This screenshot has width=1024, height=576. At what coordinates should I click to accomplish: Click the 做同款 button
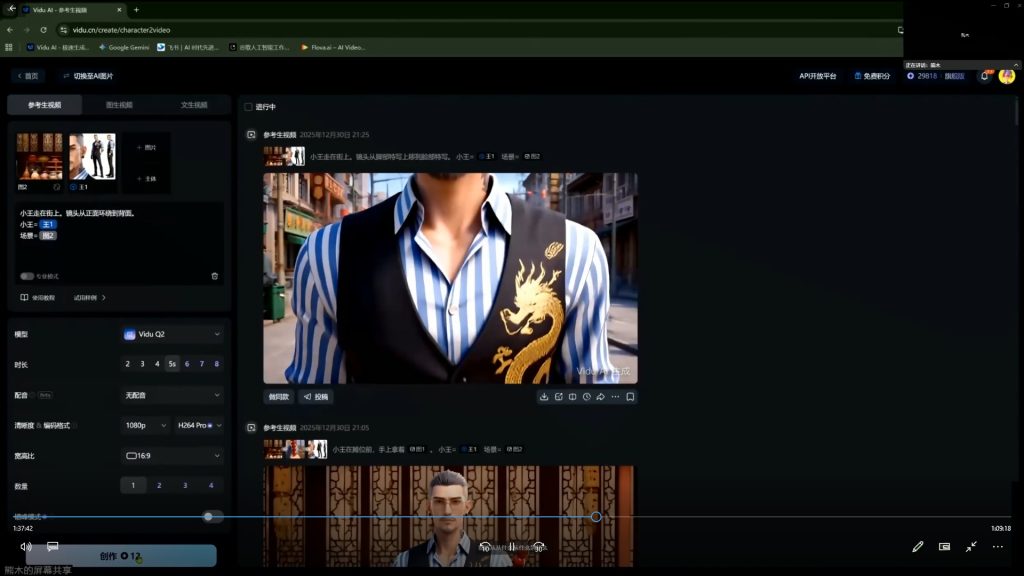tap(279, 397)
